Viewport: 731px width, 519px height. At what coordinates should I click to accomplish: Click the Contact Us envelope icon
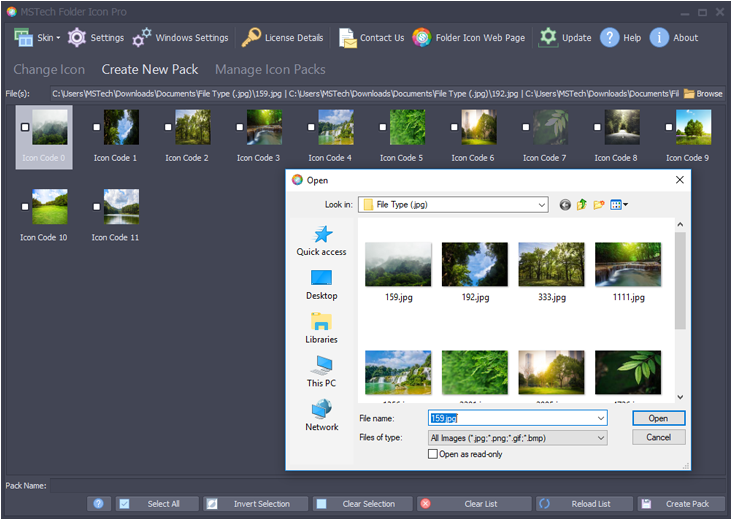coord(347,38)
